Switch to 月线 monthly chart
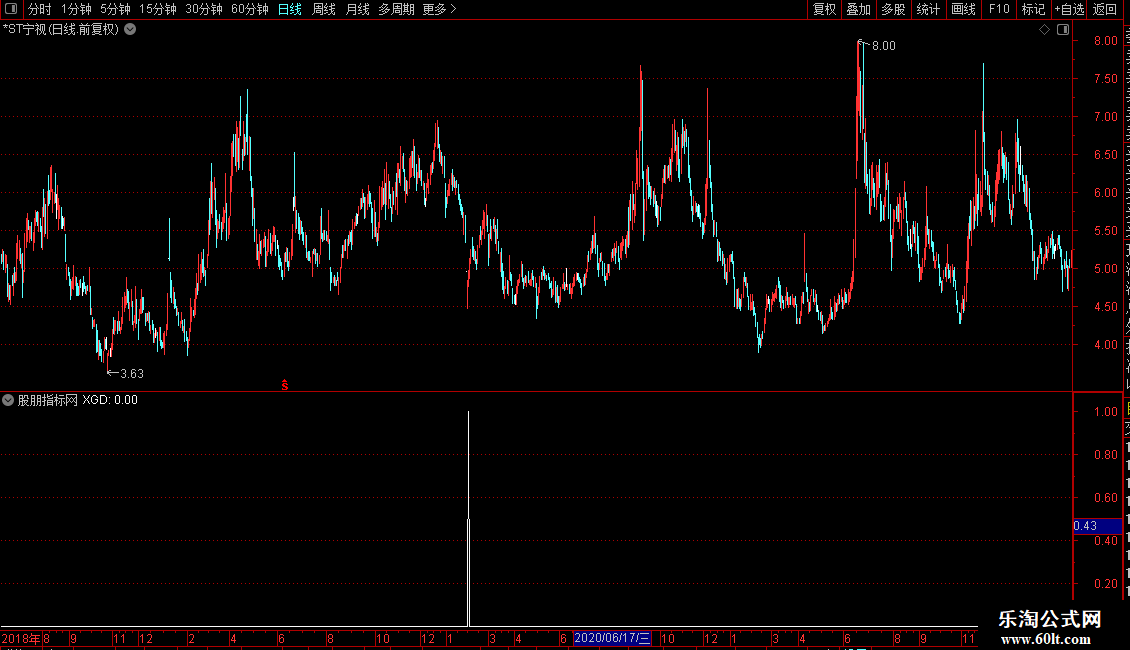Screen dimensions: 1130x650 [x=357, y=9]
